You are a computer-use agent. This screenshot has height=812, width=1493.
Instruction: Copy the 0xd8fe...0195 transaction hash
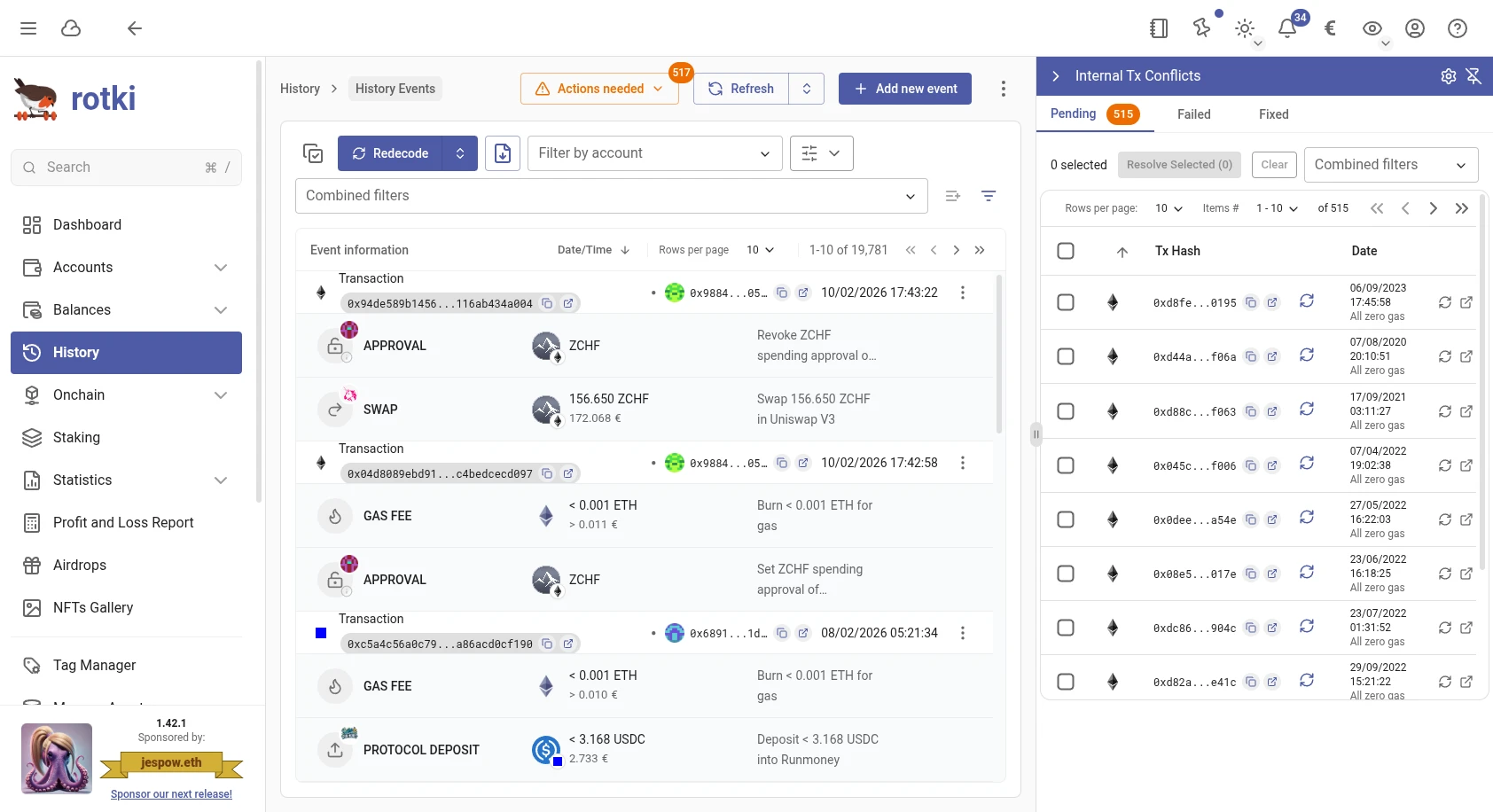point(1251,302)
